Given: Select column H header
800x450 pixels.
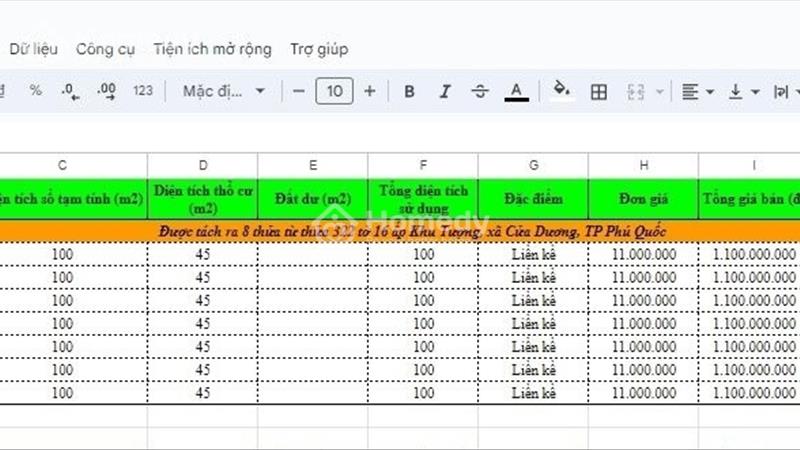Looking at the screenshot, I should [643, 165].
